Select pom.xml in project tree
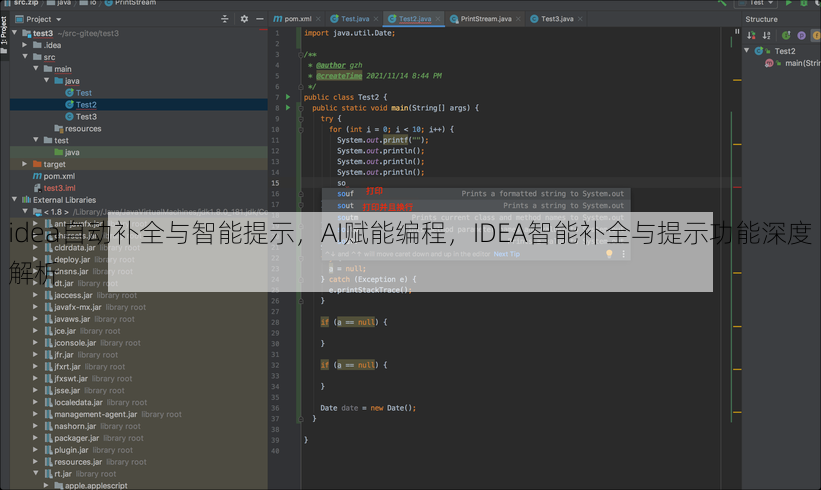 59,176
